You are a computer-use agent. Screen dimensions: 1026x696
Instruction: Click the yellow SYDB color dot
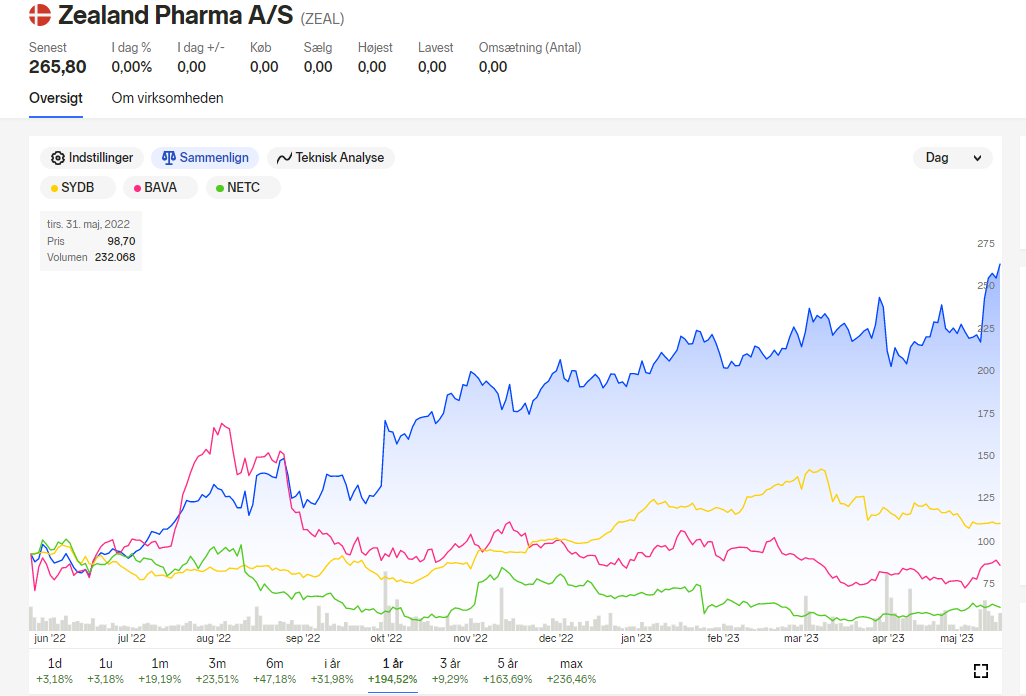(54, 188)
